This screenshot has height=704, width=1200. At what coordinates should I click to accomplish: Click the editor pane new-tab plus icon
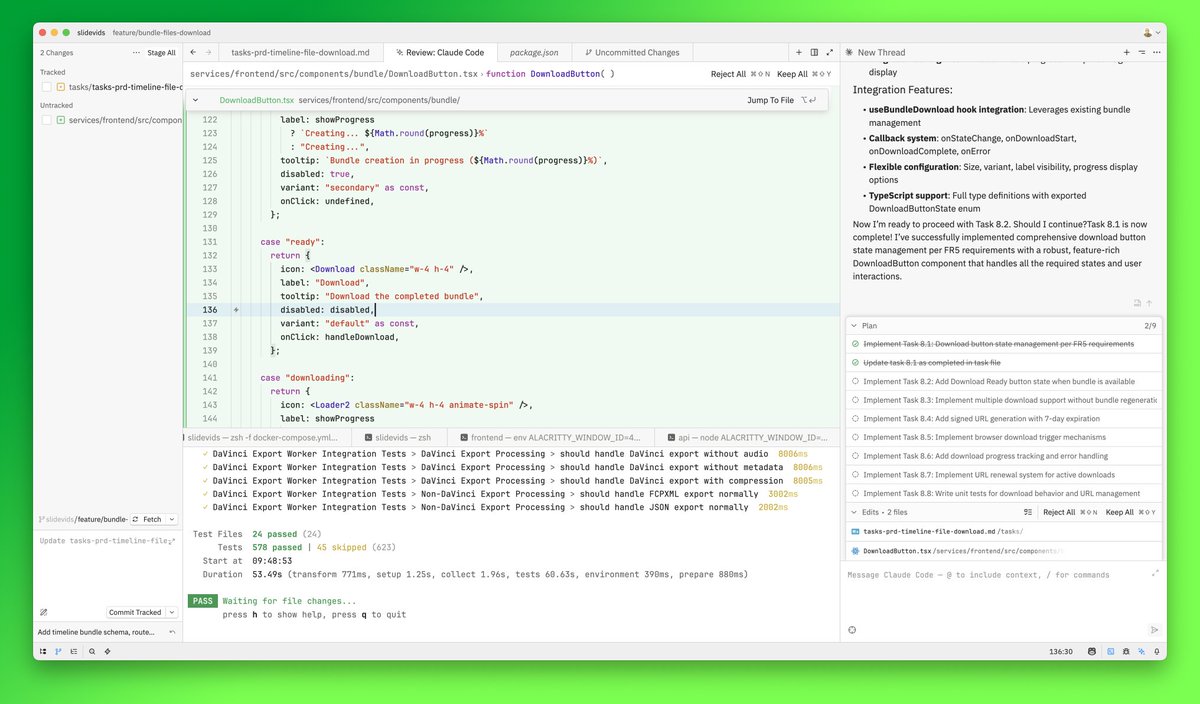pyautogui.click(x=798, y=52)
